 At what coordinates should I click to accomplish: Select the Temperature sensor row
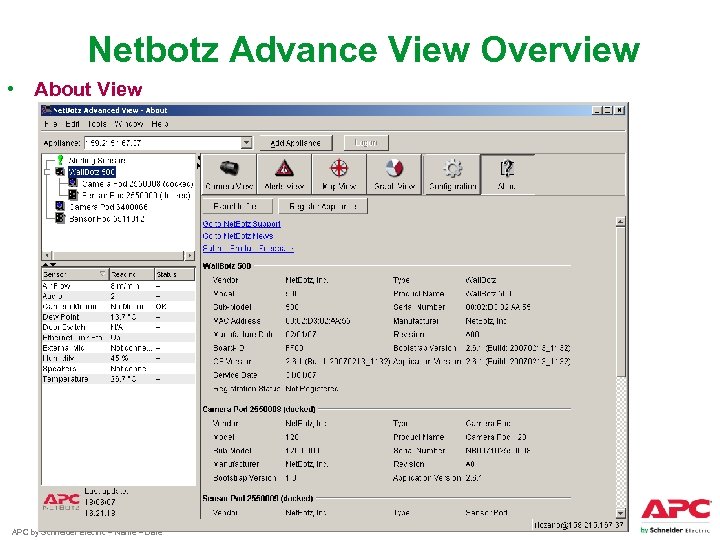coord(118,379)
